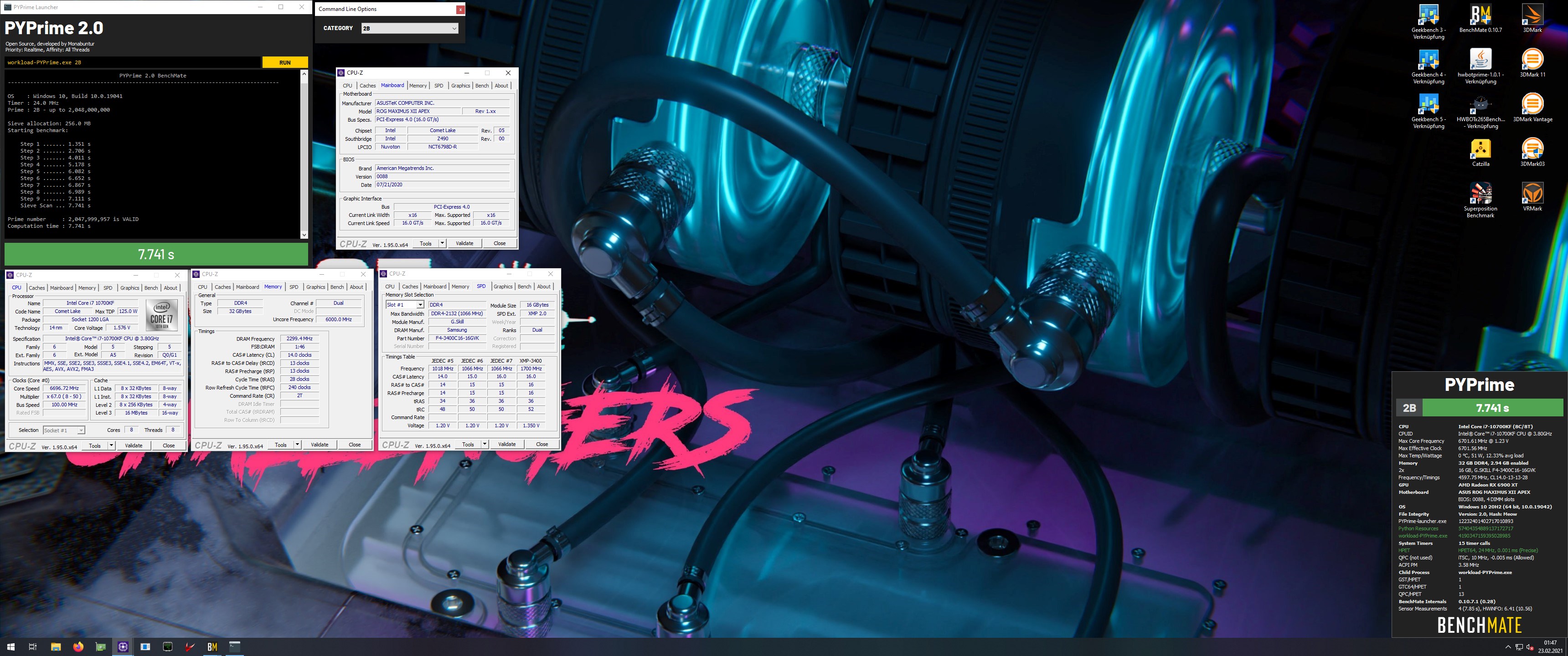Switch to CPU-Z taskbar icon
The image size is (1568, 656).
(x=123, y=647)
